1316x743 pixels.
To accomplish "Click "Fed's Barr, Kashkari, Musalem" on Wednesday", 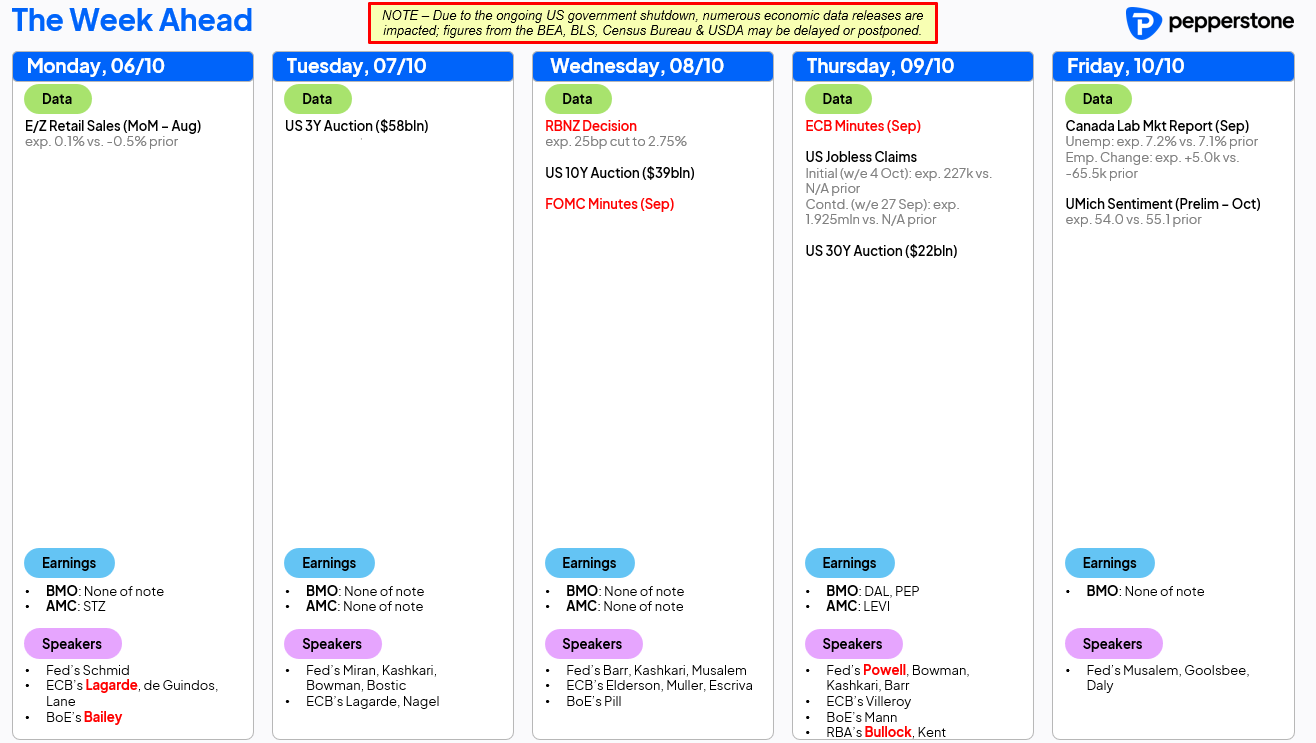I will tap(656, 670).
